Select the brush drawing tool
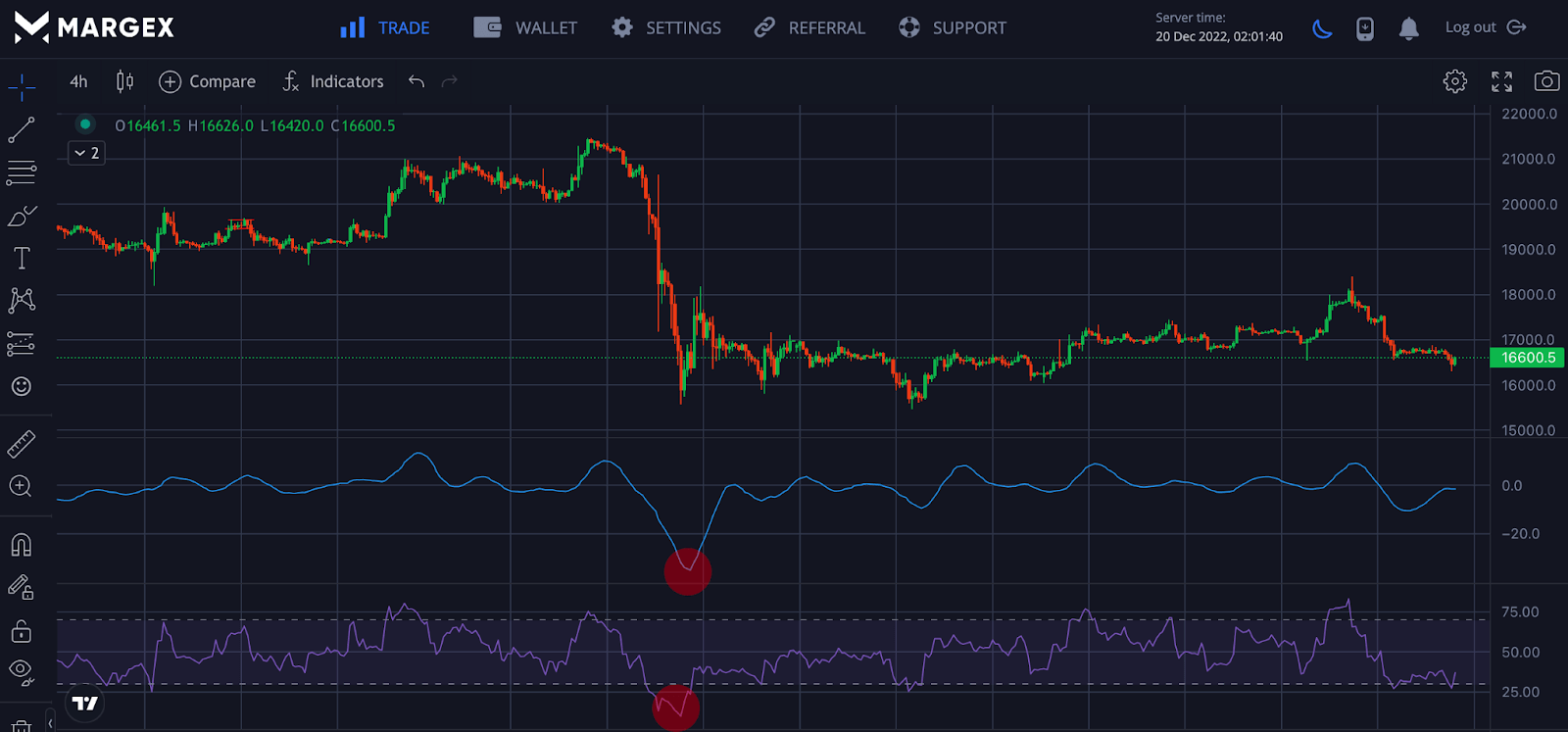The width and height of the screenshot is (1568, 732). [x=22, y=216]
